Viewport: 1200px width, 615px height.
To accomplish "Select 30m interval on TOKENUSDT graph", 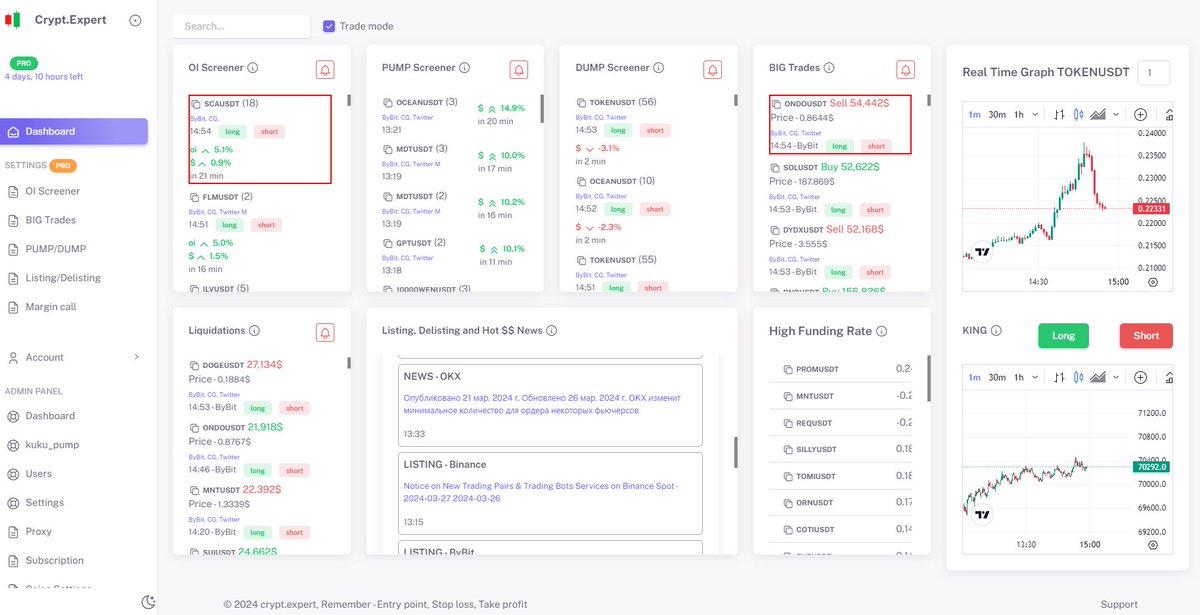I will [997, 114].
